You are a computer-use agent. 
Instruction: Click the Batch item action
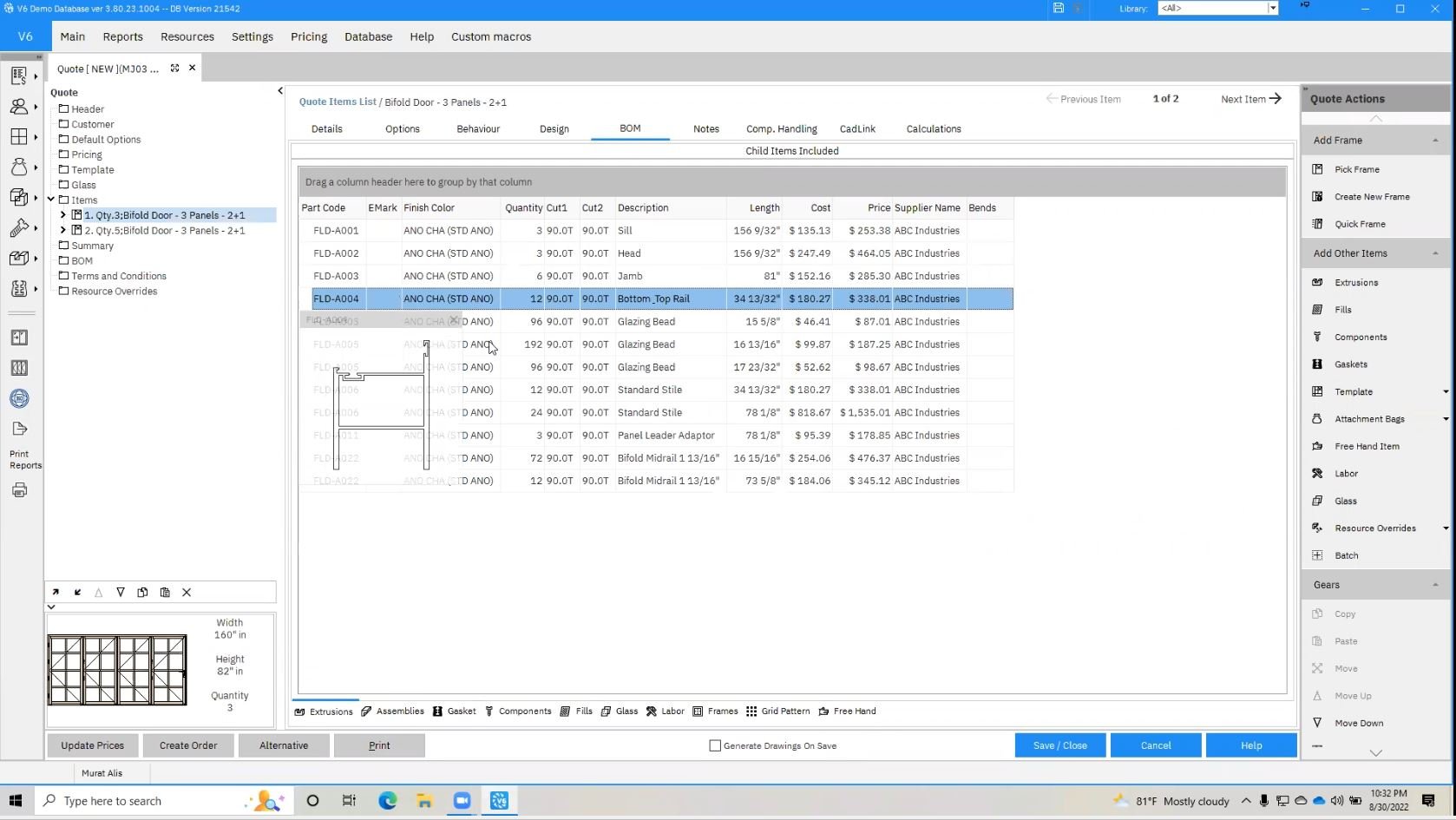click(1346, 555)
